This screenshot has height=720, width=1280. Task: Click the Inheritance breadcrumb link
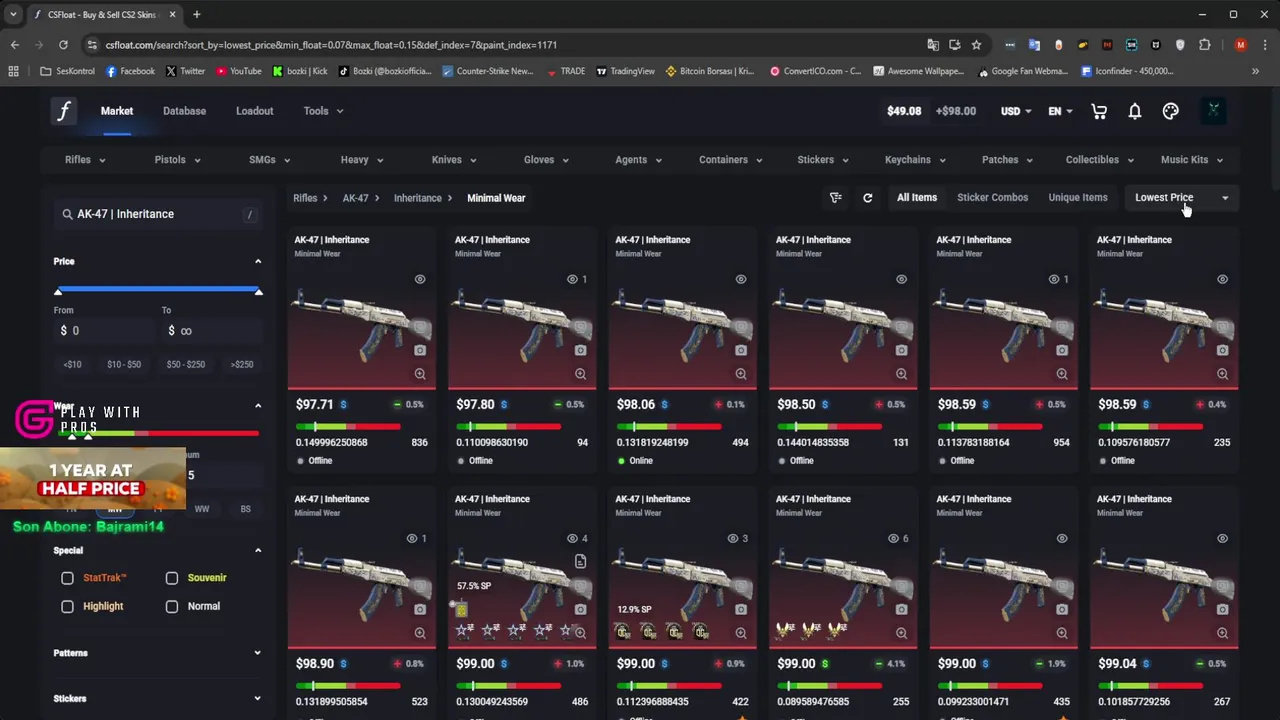pyautogui.click(x=417, y=198)
